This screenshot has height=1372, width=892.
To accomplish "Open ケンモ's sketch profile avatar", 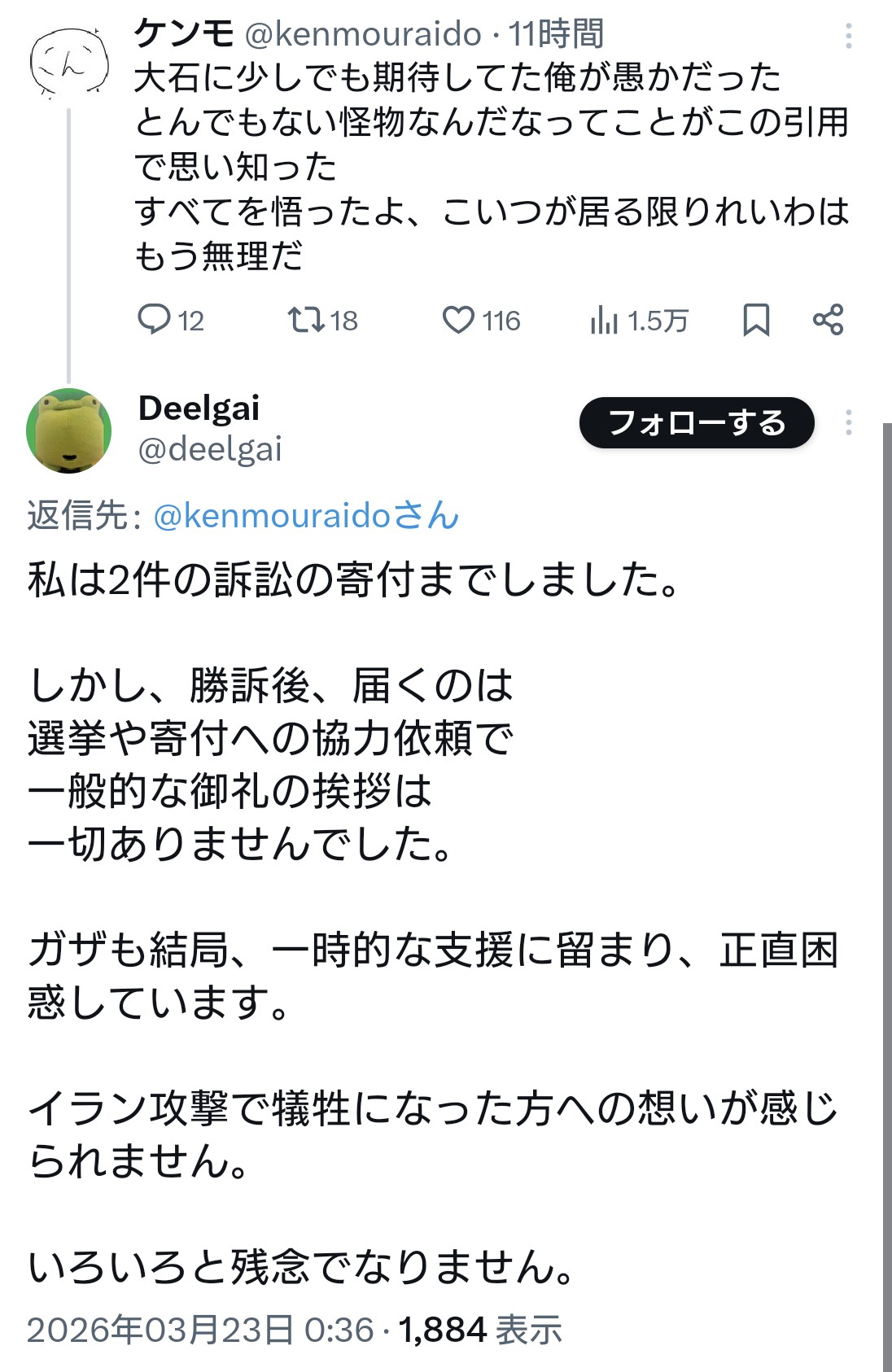I will pyautogui.click(x=70, y=63).
